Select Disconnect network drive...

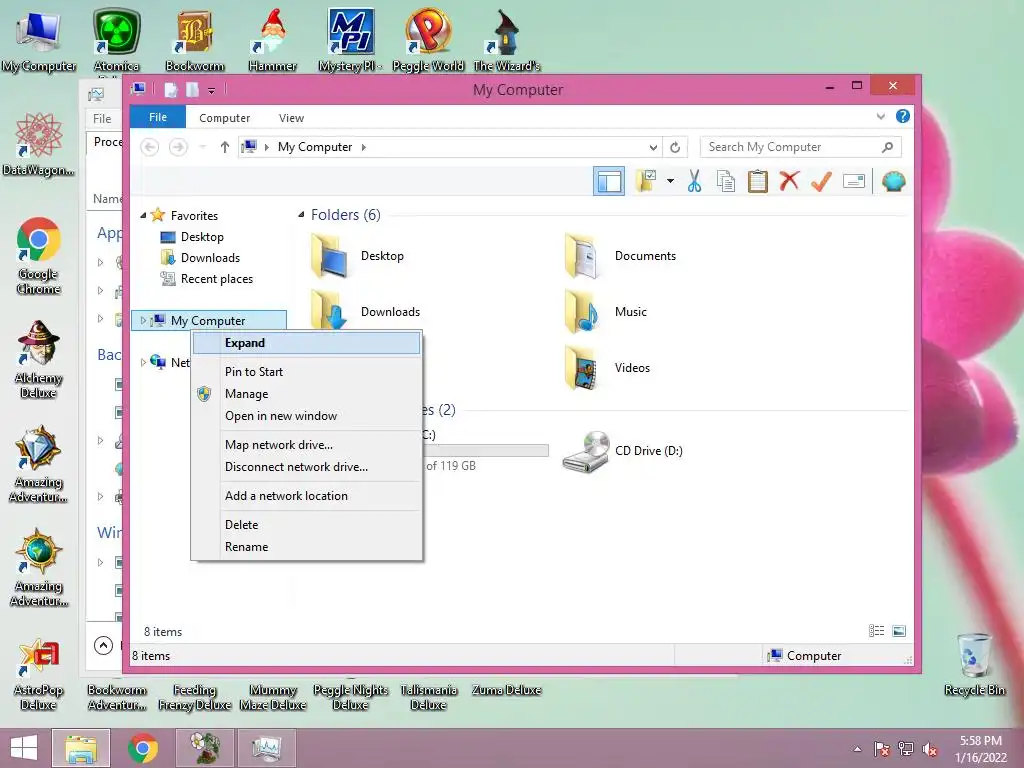click(x=306, y=467)
